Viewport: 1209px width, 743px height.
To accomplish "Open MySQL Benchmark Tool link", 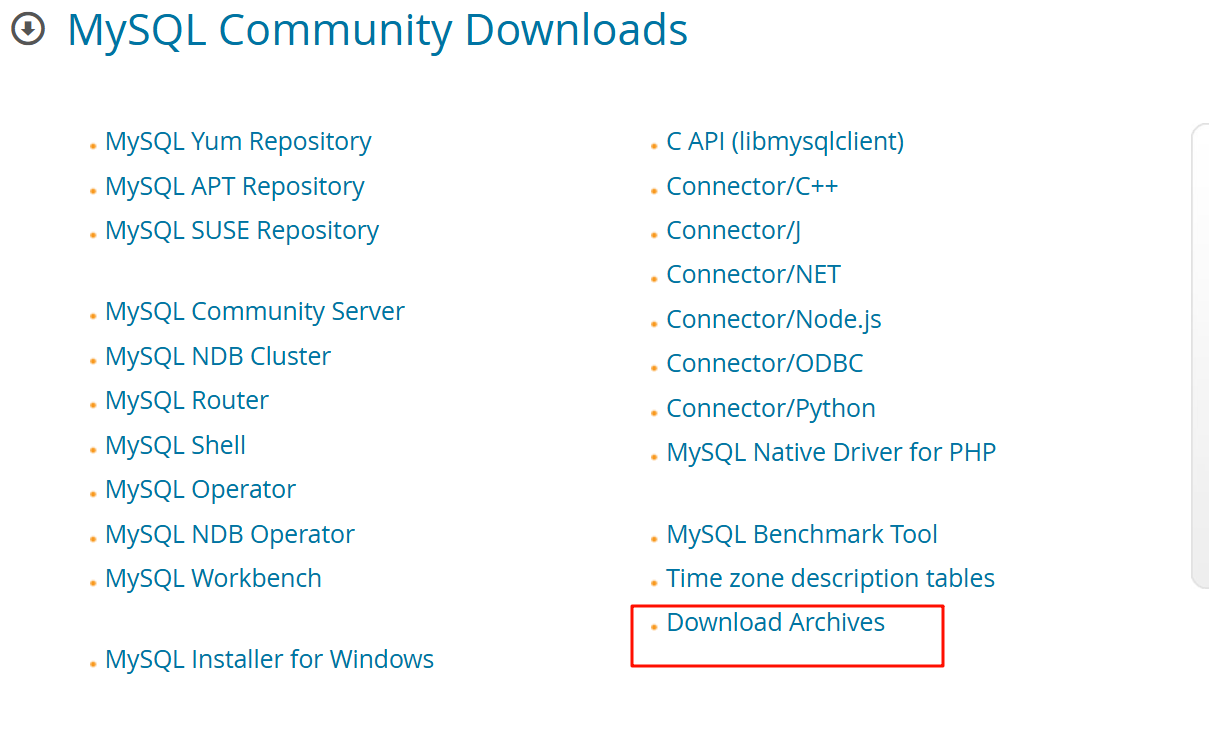I will click(802, 535).
